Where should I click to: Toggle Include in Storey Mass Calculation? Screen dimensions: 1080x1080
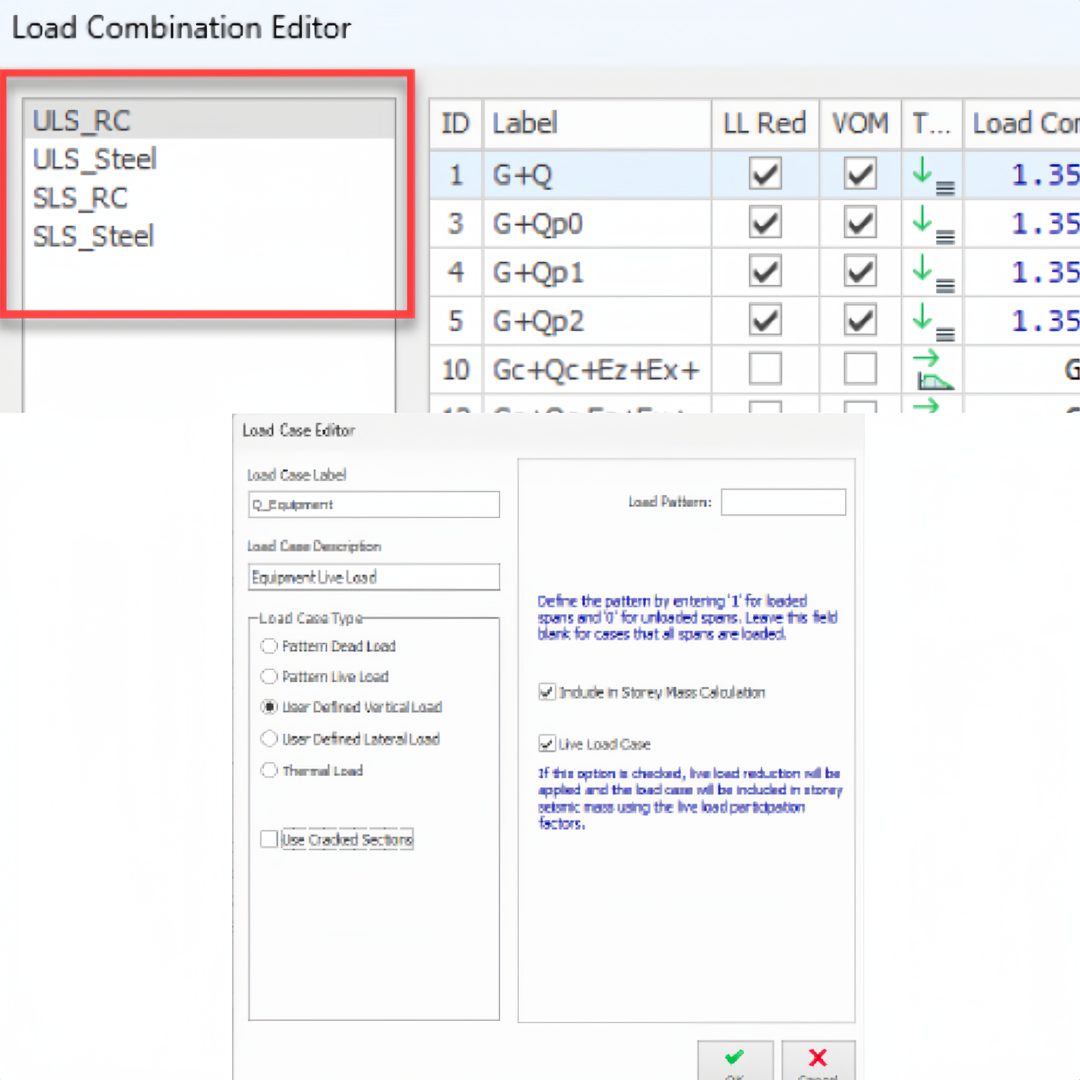(x=547, y=692)
